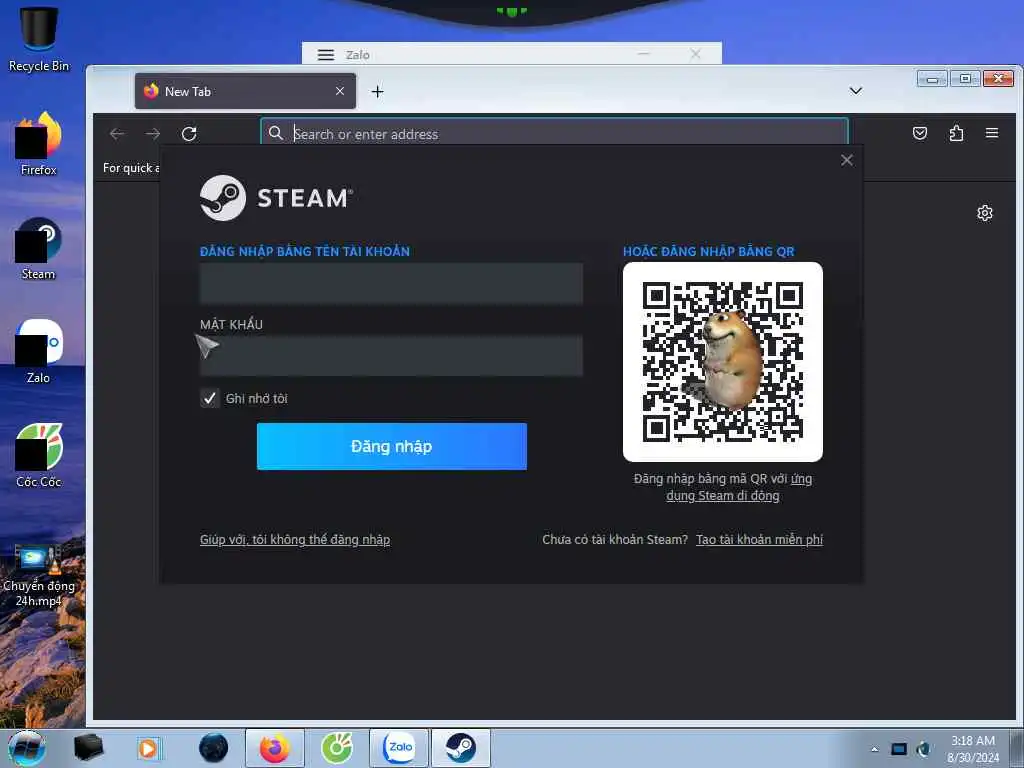Close the Steam login dialog with X

point(847,160)
